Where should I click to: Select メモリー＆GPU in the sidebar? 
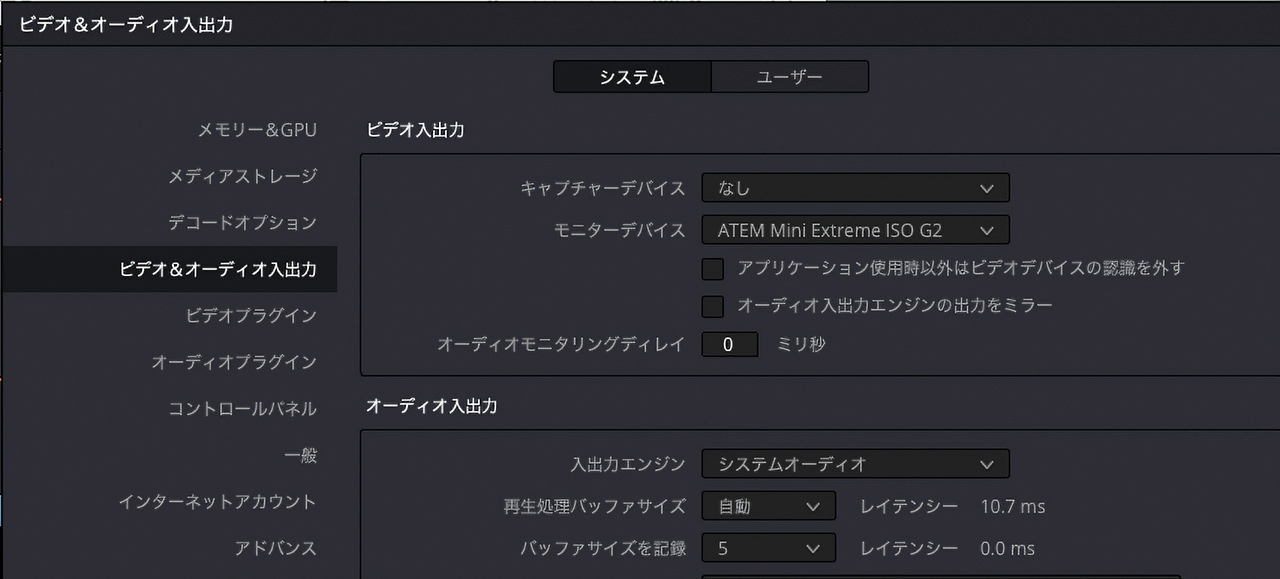click(x=258, y=129)
